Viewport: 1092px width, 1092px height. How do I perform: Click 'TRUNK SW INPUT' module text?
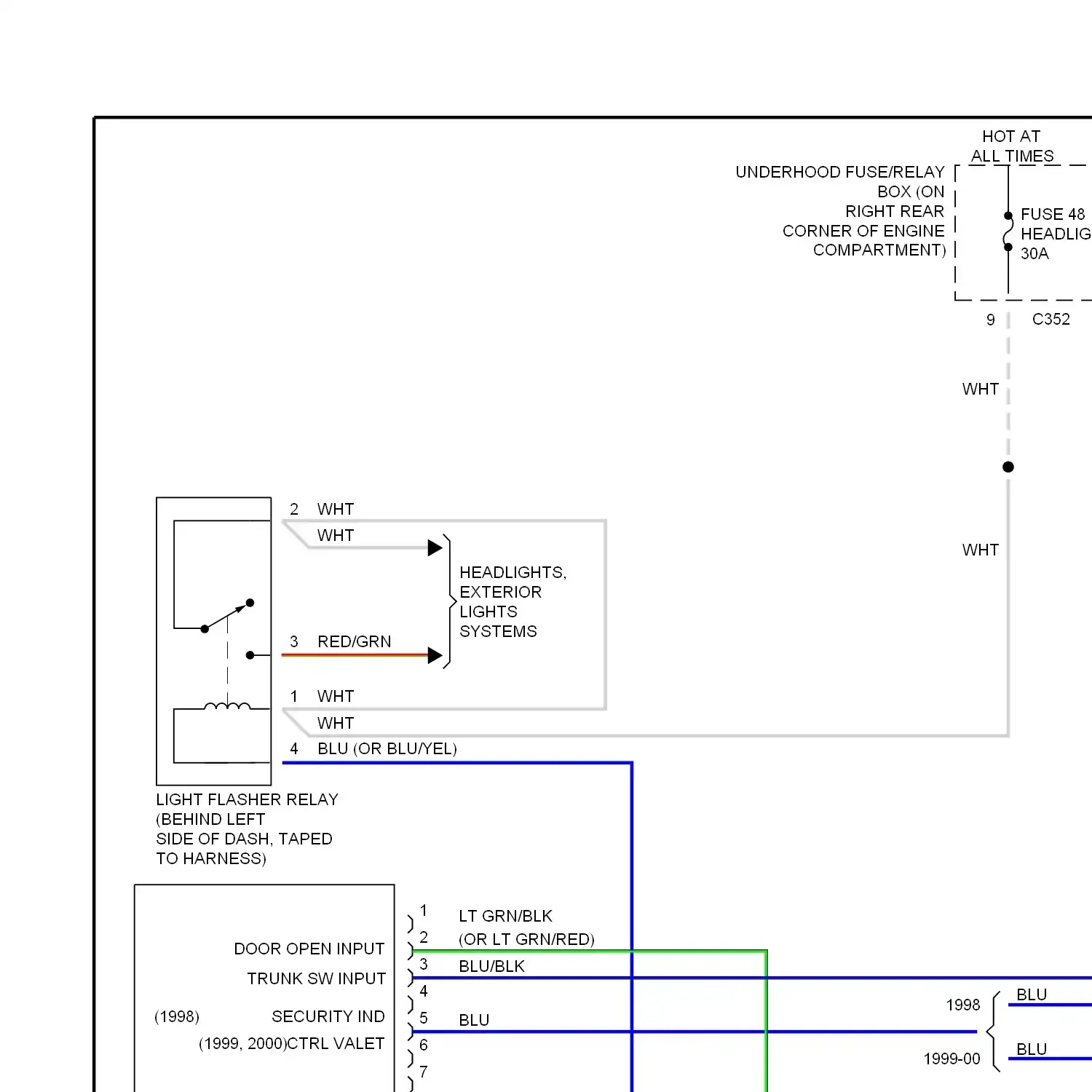click(316, 978)
